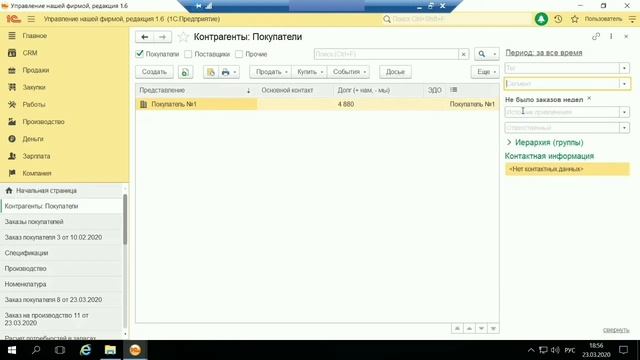Add Контрагенты page to favorites star
The width and height of the screenshot is (640, 360).
click(x=183, y=37)
